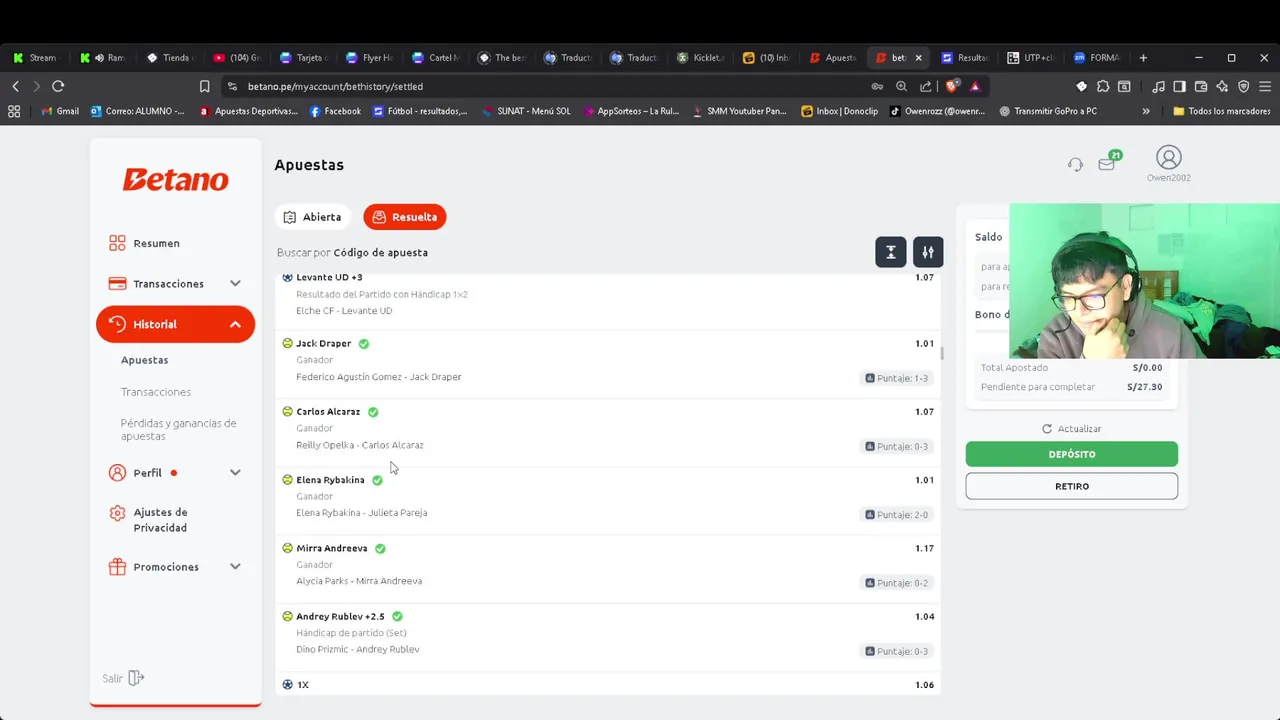Click the bet list scrollbar thumb
Image resolution: width=1280 pixels, height=720 pixels.
[941, 354]
